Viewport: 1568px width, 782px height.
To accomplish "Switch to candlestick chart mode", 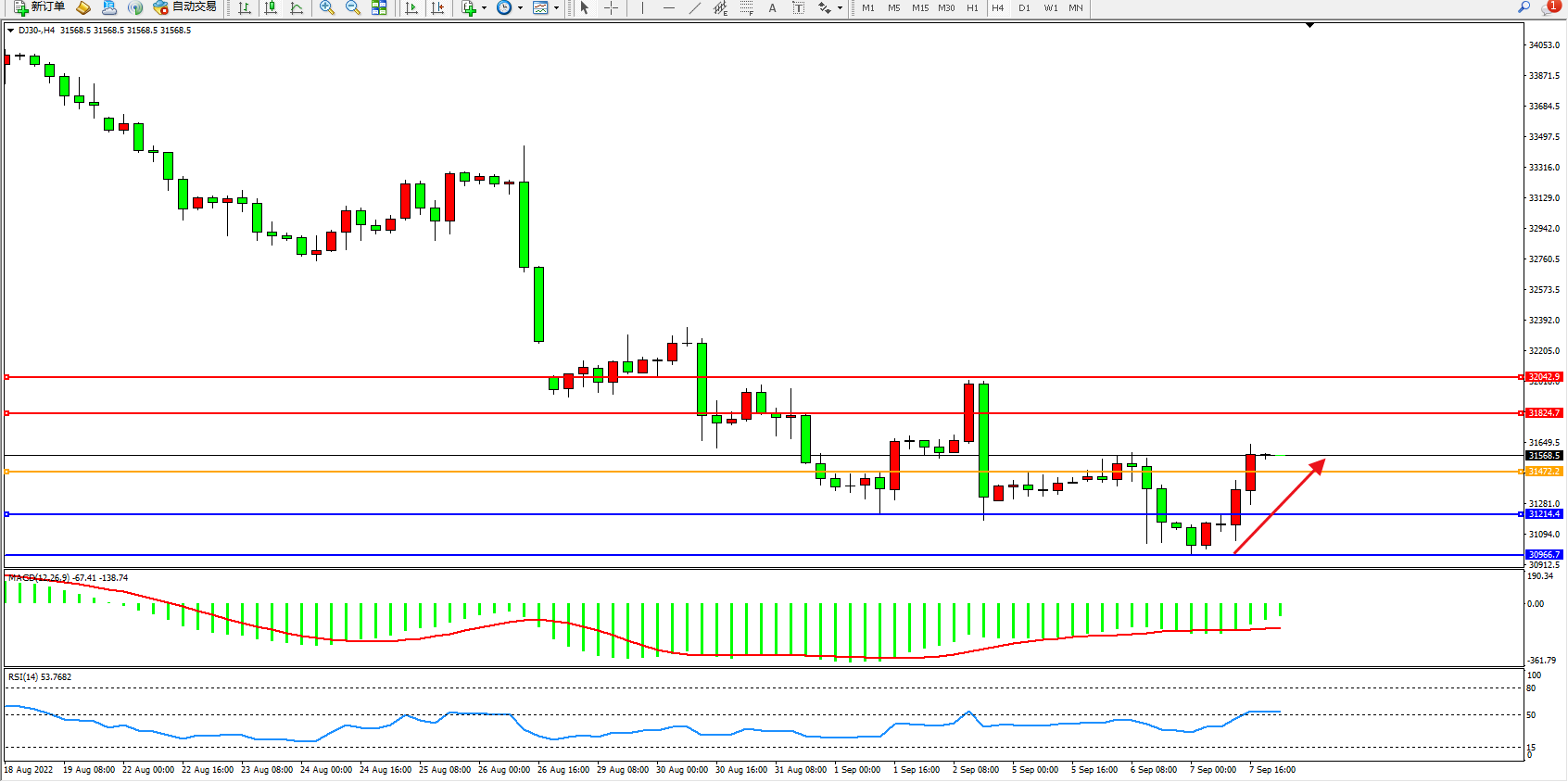I will click(x=271, y=7).
